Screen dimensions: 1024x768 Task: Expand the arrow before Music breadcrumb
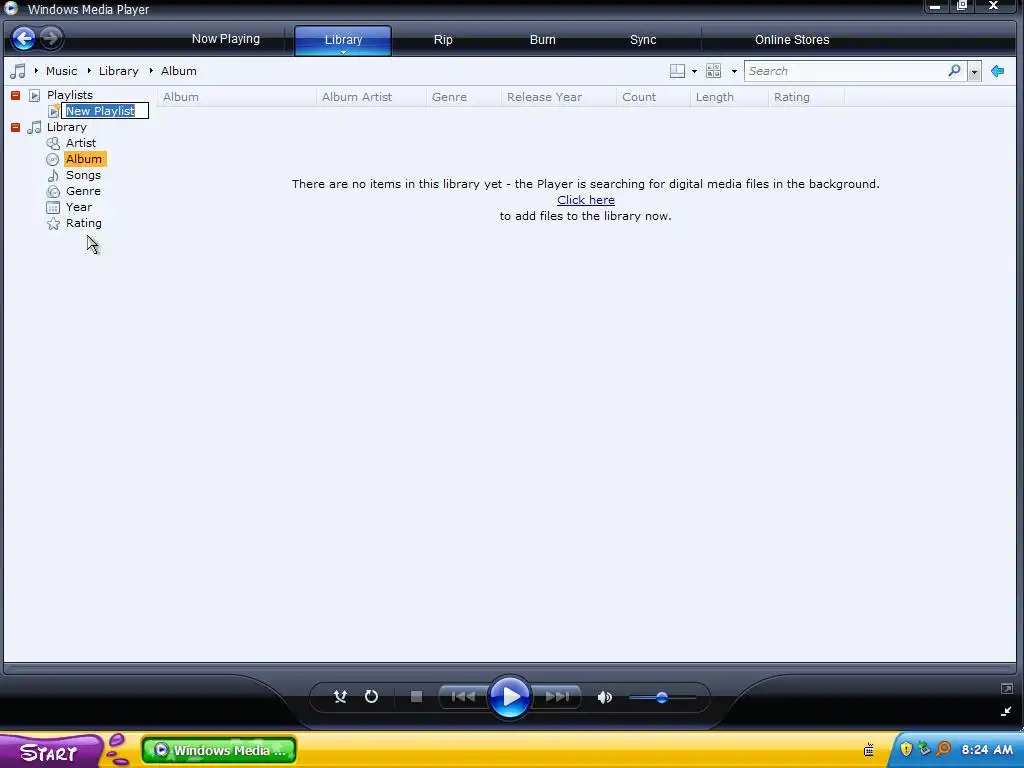(36, 71)
